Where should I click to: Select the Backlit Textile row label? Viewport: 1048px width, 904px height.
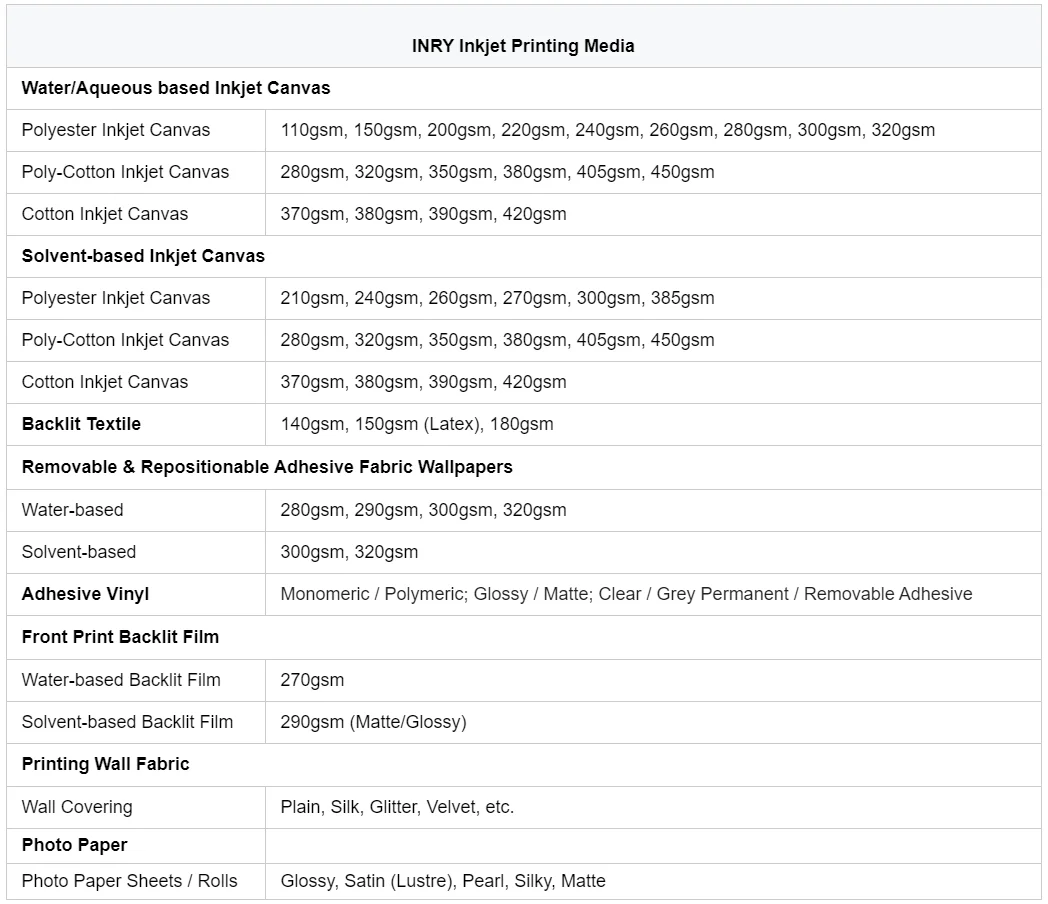click(81, 424)
